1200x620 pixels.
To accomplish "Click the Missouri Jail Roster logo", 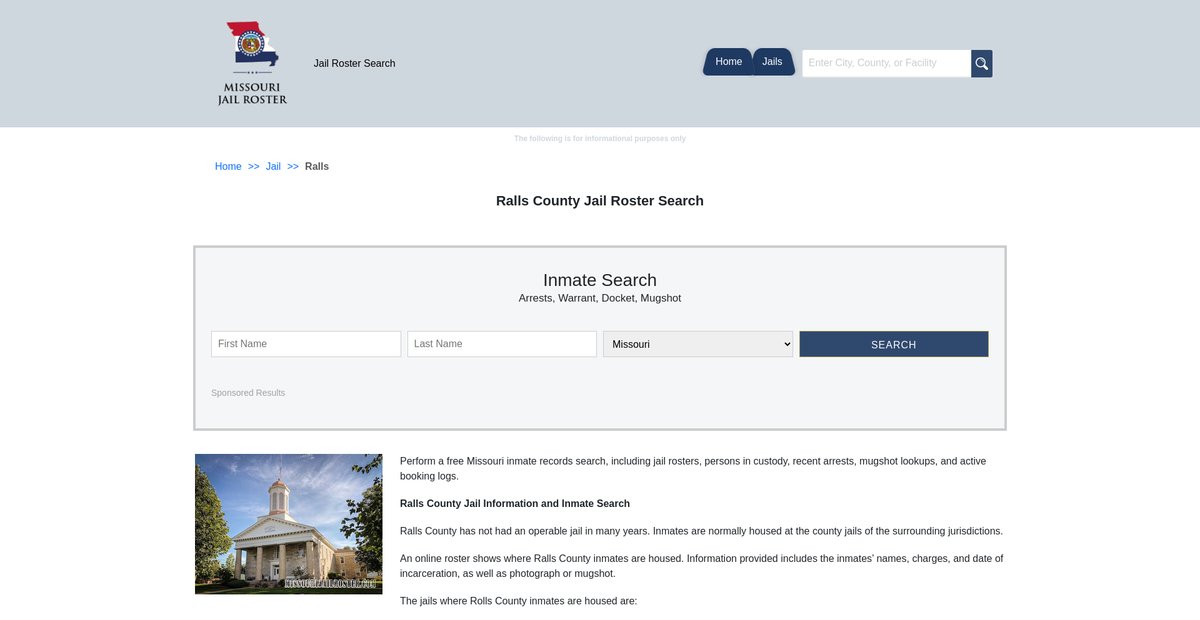I will 252,63.
